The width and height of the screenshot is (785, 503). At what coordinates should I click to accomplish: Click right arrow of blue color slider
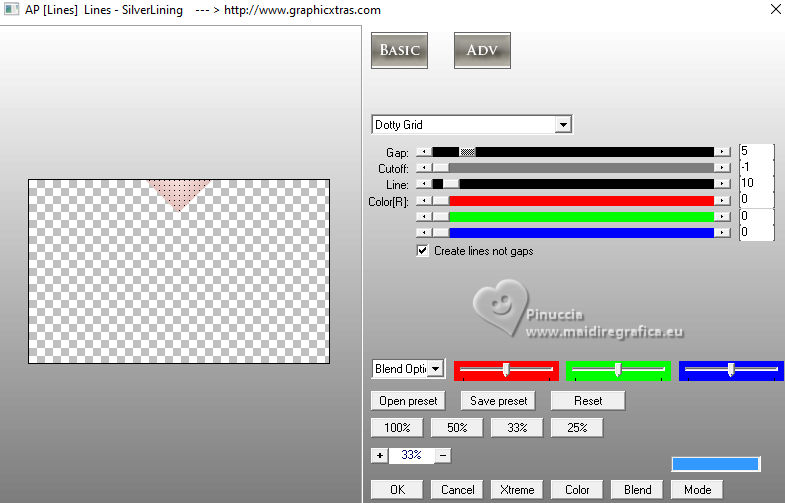click(722, 233)
